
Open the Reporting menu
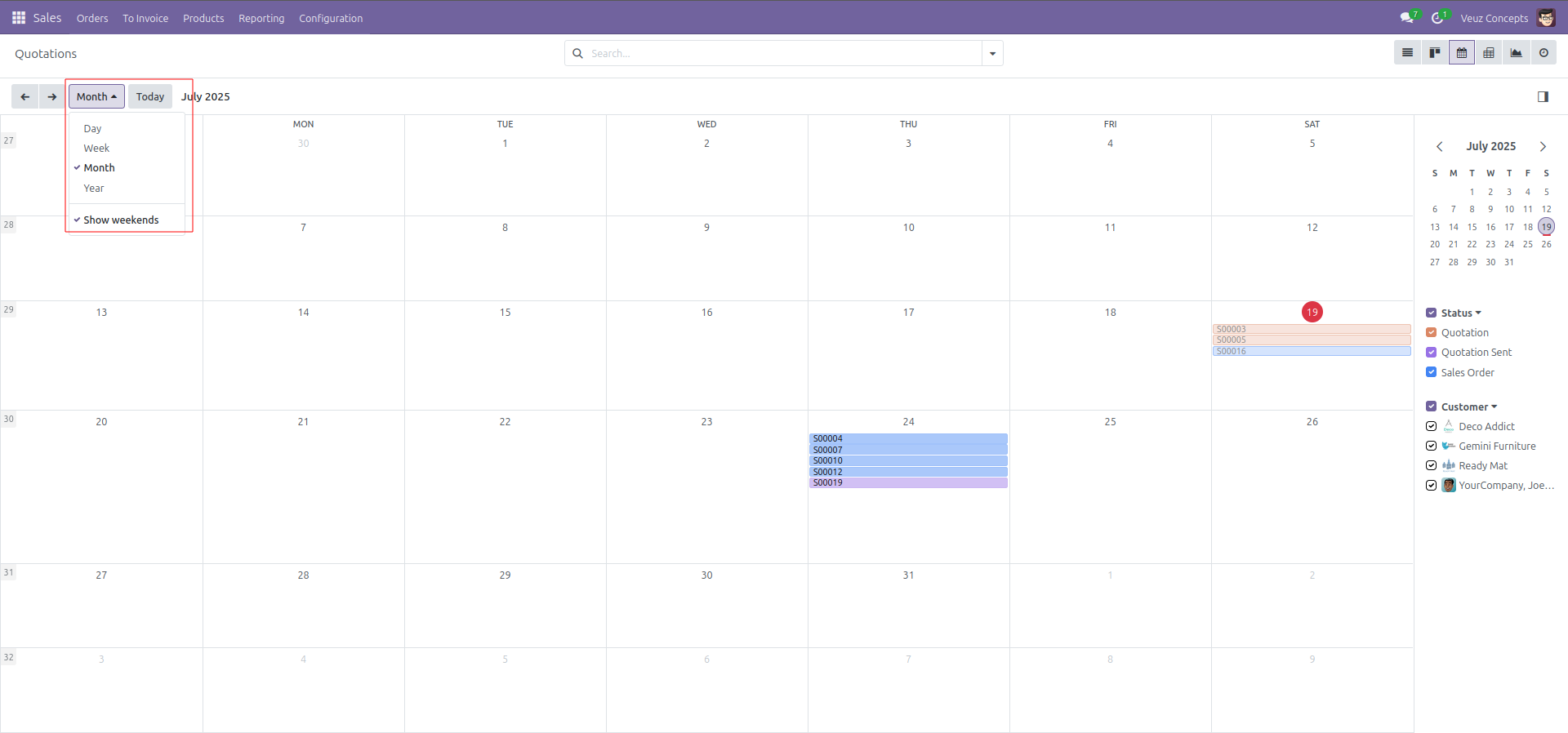tap(261, 18)
